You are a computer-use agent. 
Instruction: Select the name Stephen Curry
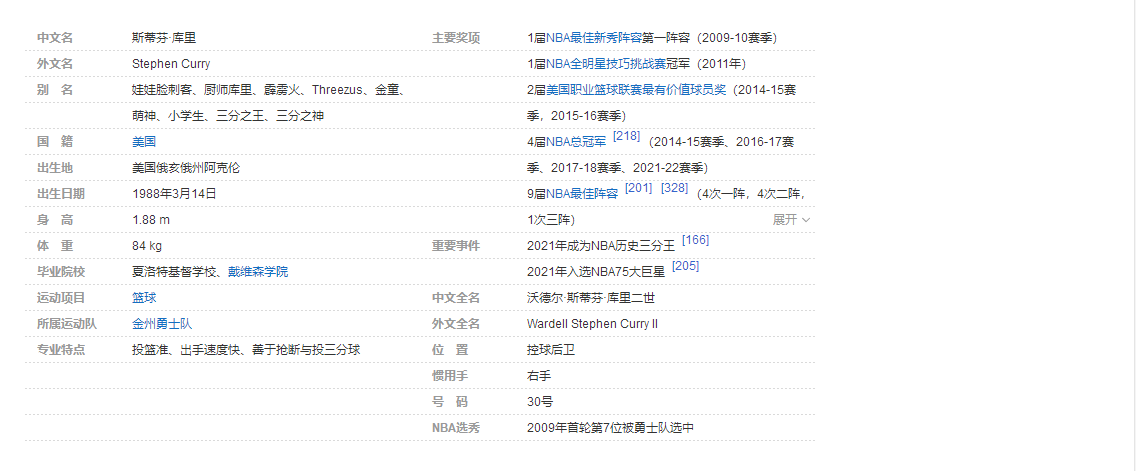(171, 64)
